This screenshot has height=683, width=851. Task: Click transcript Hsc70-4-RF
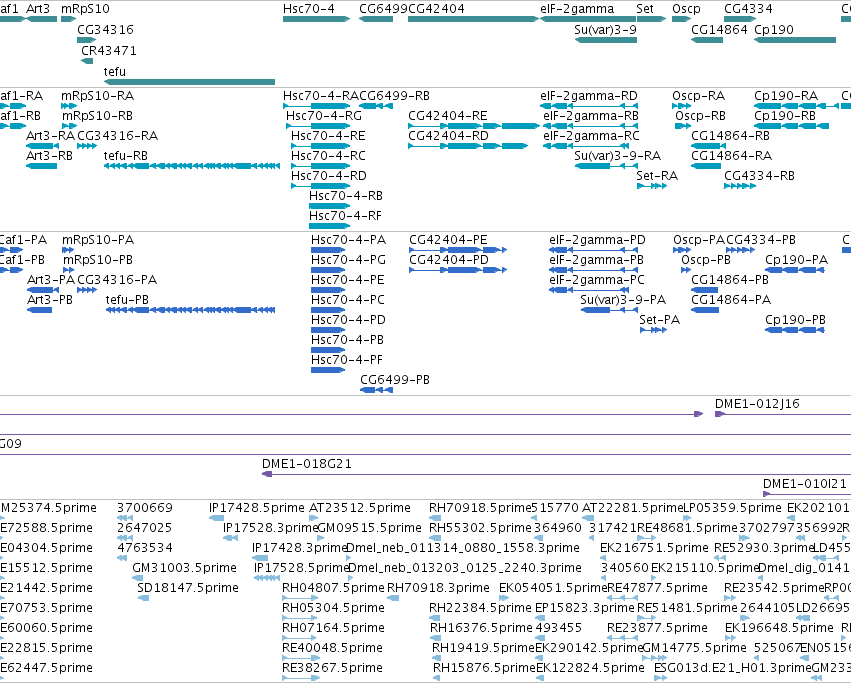pyautogui.click(x=329, y=226)
